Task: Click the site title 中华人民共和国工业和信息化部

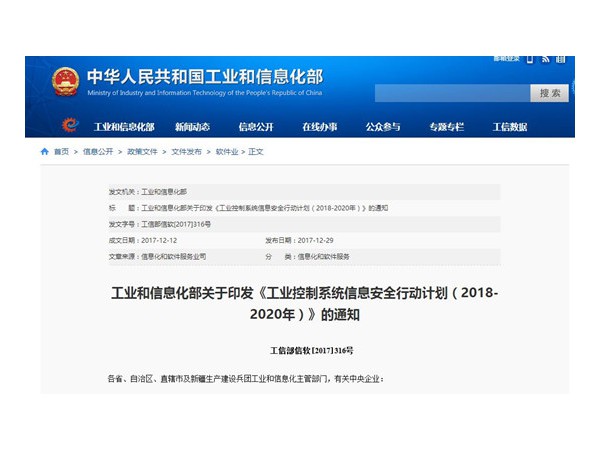Action: (x=205, y=77)
